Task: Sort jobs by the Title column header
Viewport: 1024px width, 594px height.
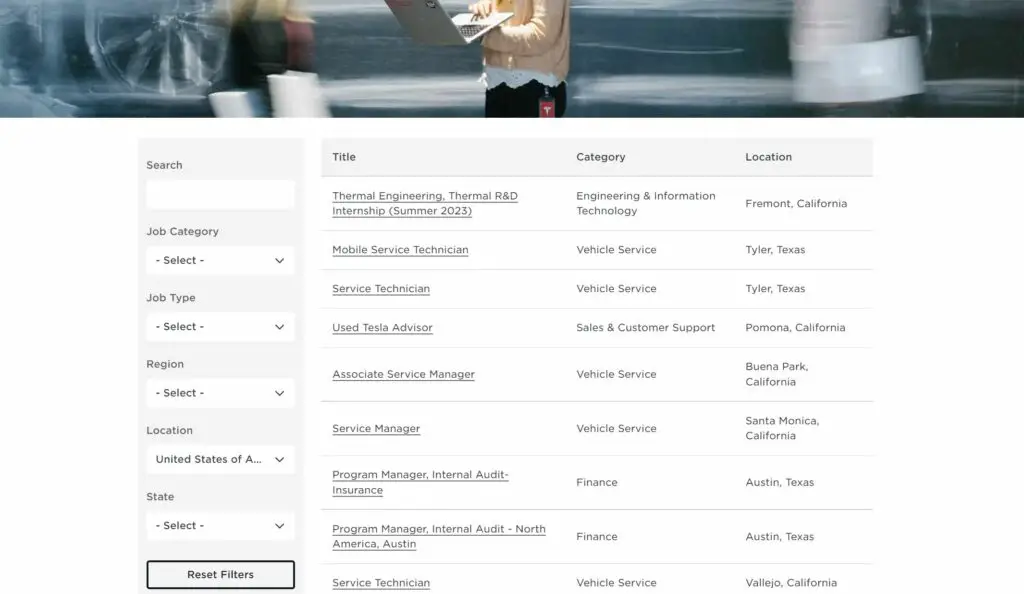Action: pos(343,157)
